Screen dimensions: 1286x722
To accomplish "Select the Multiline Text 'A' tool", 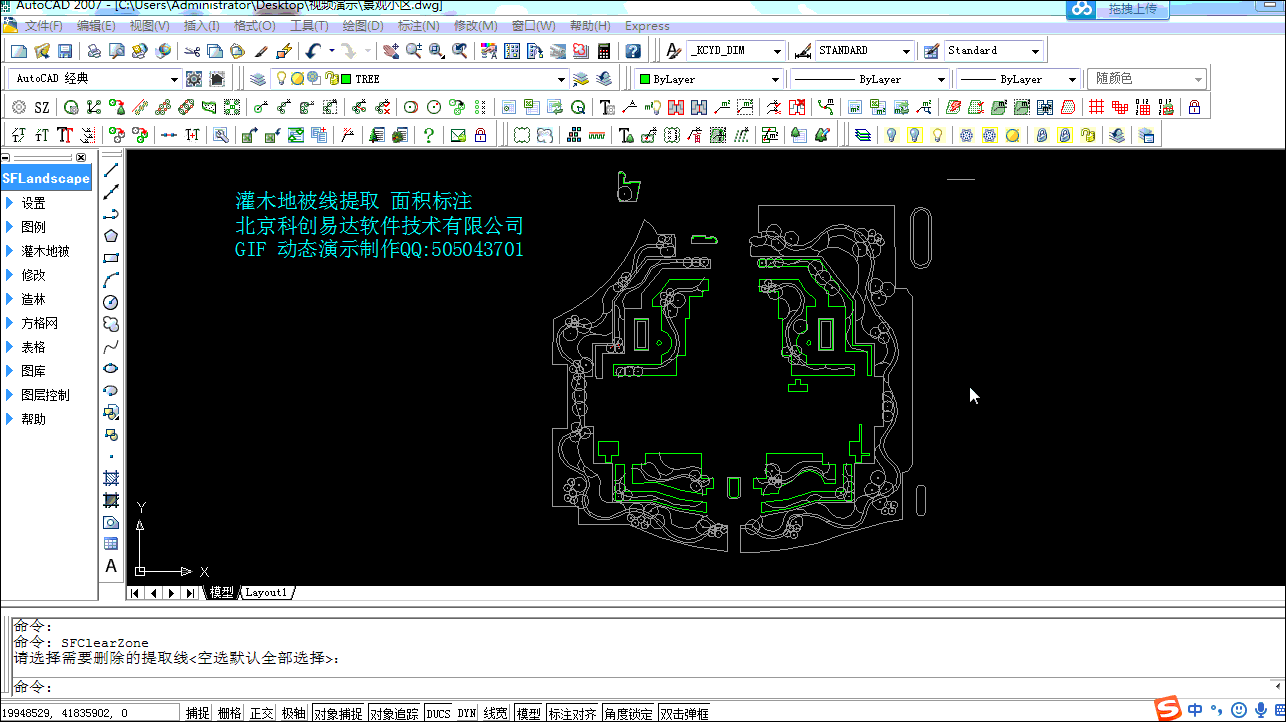I will [x=111, y=566].
